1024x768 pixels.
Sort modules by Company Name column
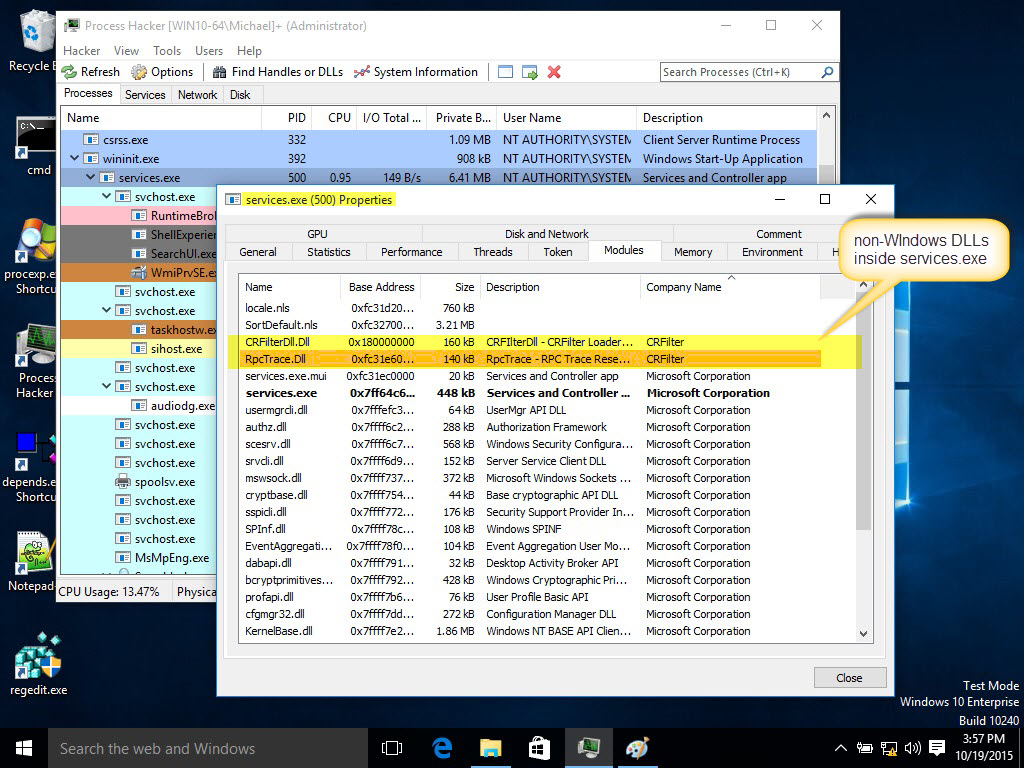(729, 287)
